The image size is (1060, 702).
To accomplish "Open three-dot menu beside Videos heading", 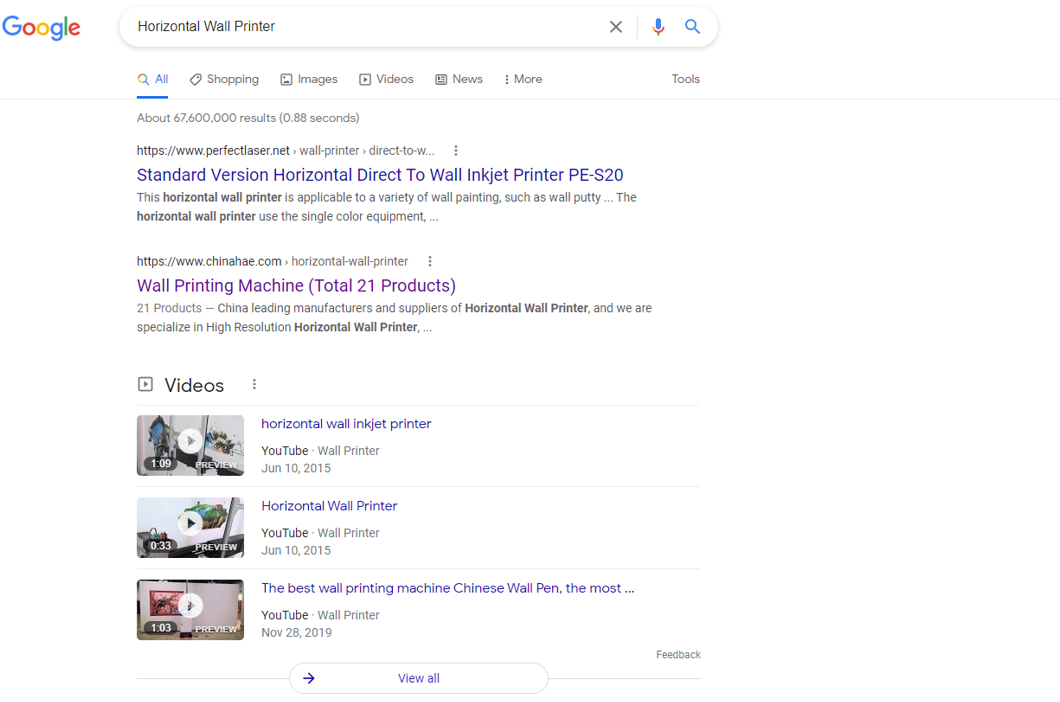I will (254, 385).
